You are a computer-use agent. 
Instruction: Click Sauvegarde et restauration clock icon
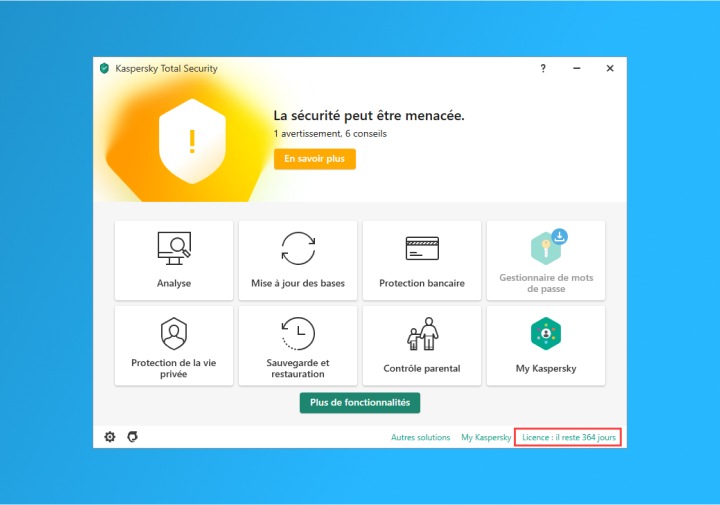(x=298, y=333)
